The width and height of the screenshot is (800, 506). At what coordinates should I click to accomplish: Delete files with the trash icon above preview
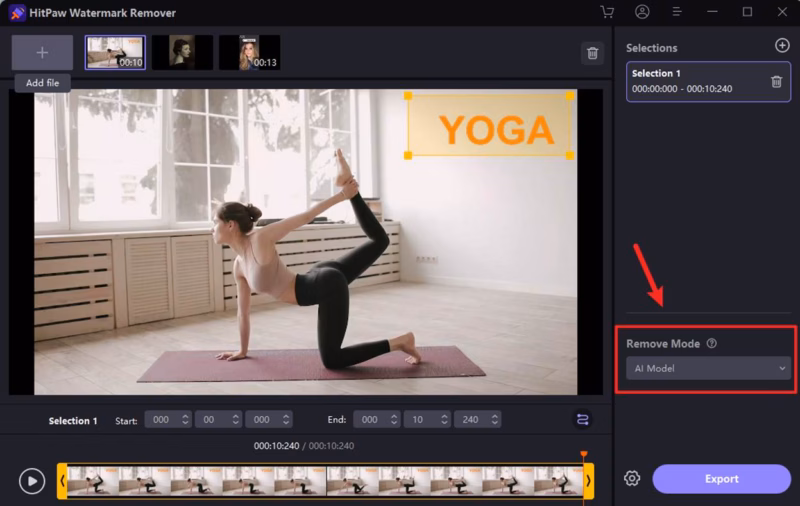pyautogui.click(x=592, y=53)
